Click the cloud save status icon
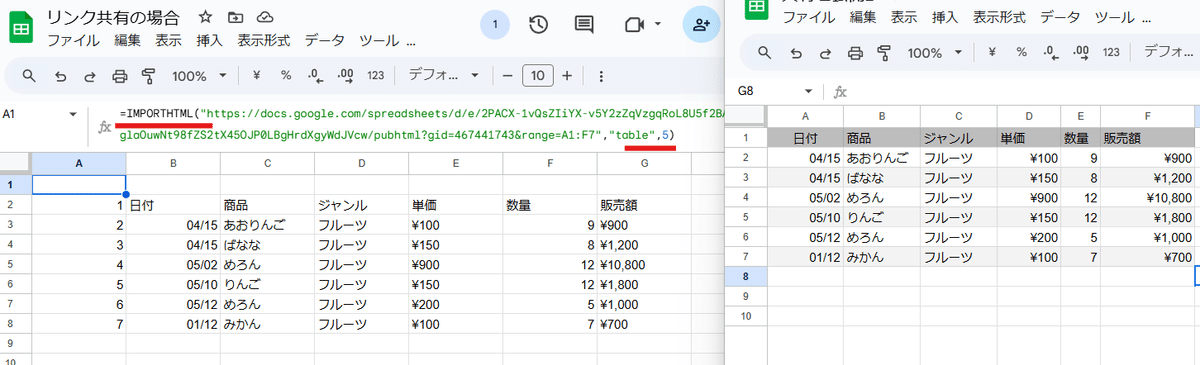 (265, 18)
